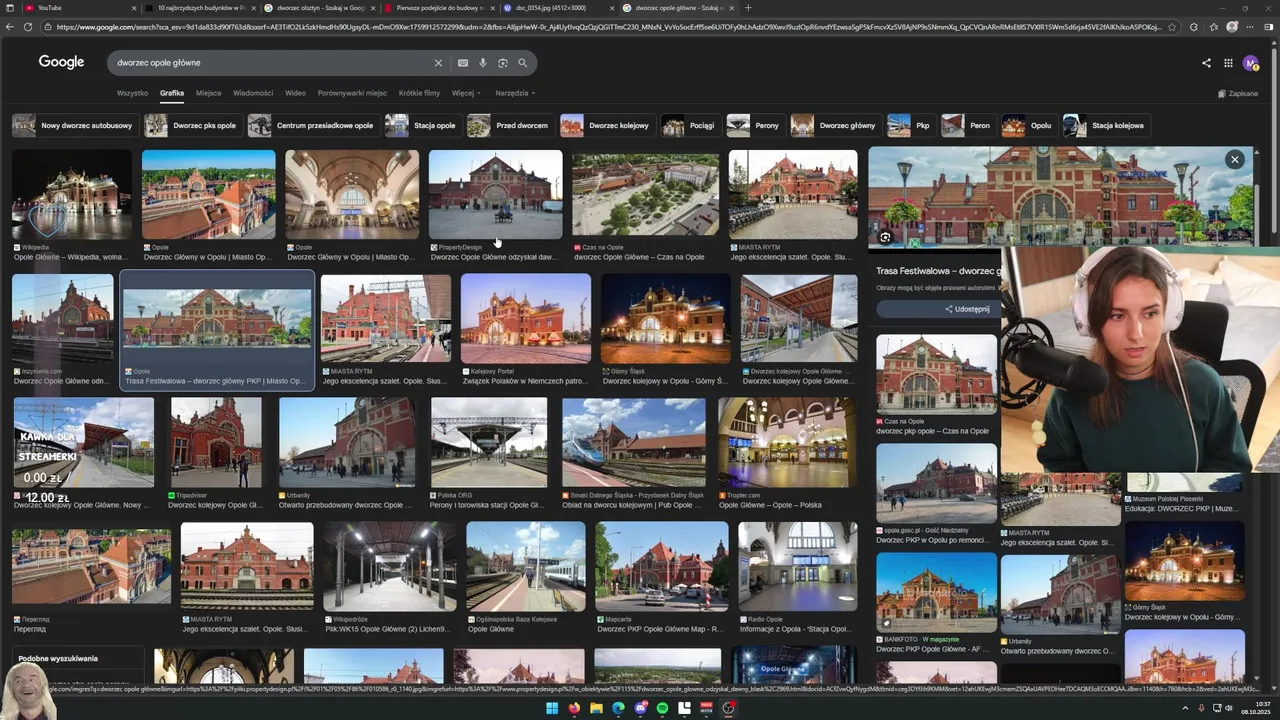Click in the Google search input field
Image resolution: width=1280 pixels, height=720 pixels.
pos(270,63)
